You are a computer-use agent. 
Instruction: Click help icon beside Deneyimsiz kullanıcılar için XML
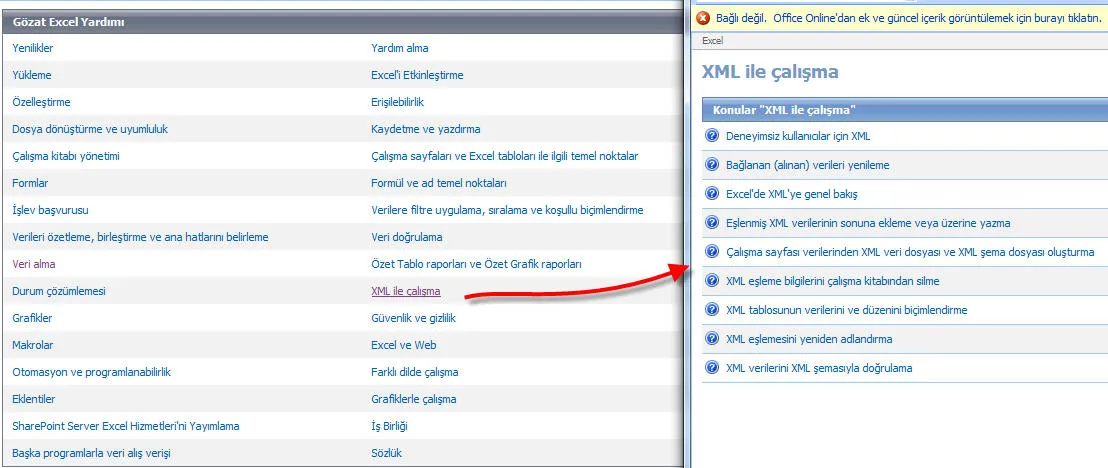click(x=712, y=136)
